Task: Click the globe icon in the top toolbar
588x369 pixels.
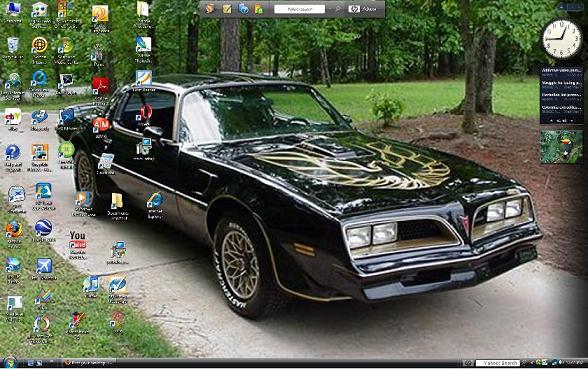Action: (243, 9)
